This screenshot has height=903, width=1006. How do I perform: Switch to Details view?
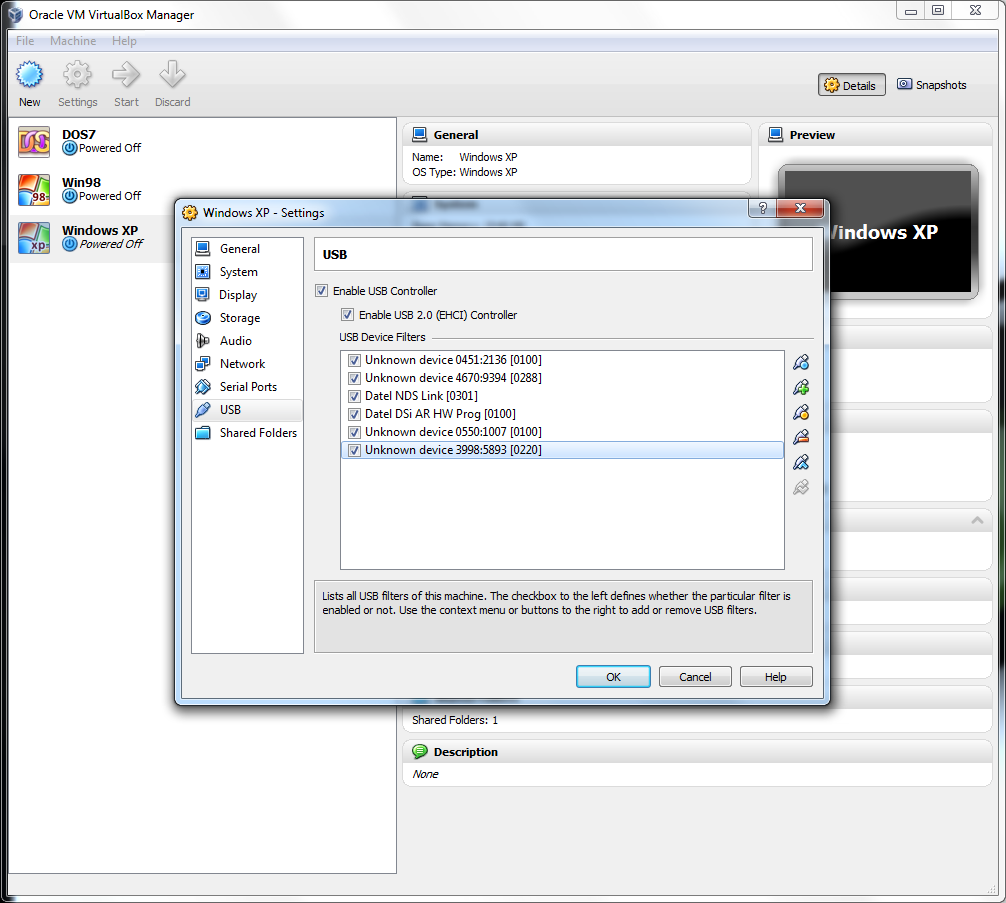[x=851, y=85]
